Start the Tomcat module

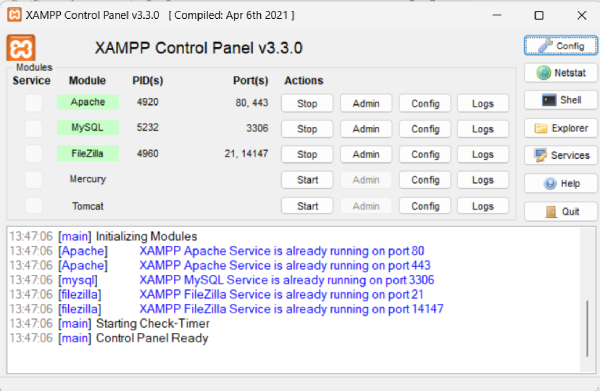[x=307, y=206]
